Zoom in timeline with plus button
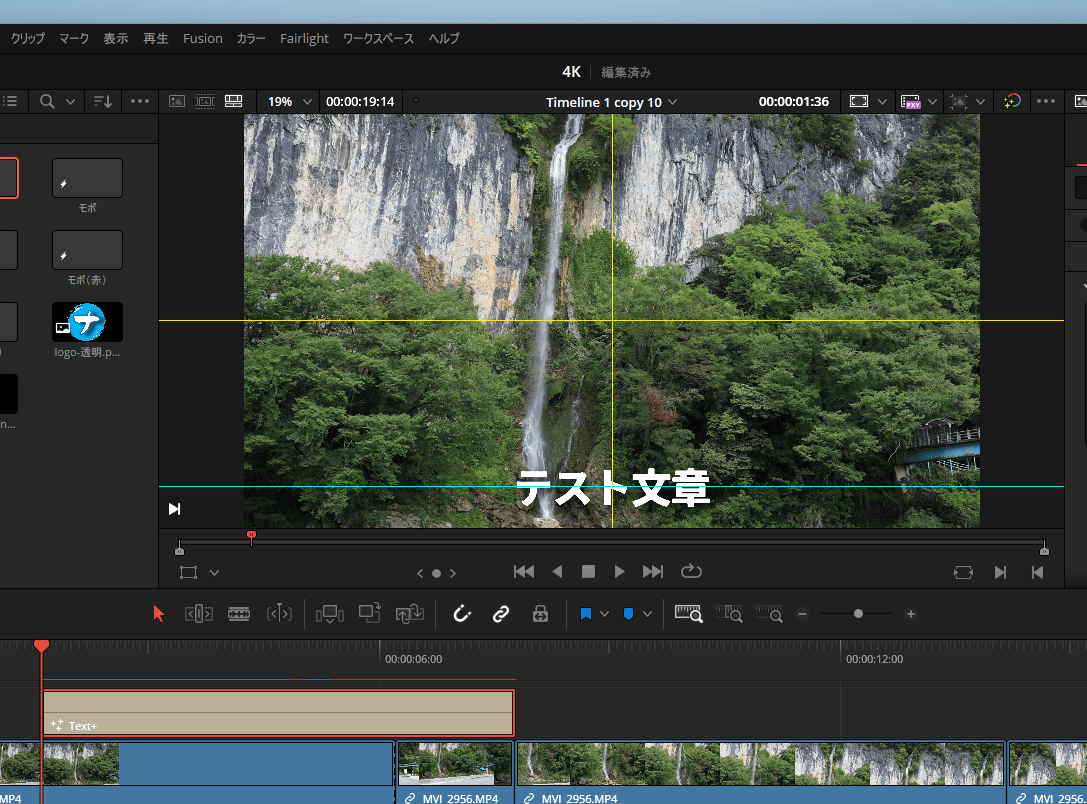The height and width of the screenshot is (804, 1087). 911,613
